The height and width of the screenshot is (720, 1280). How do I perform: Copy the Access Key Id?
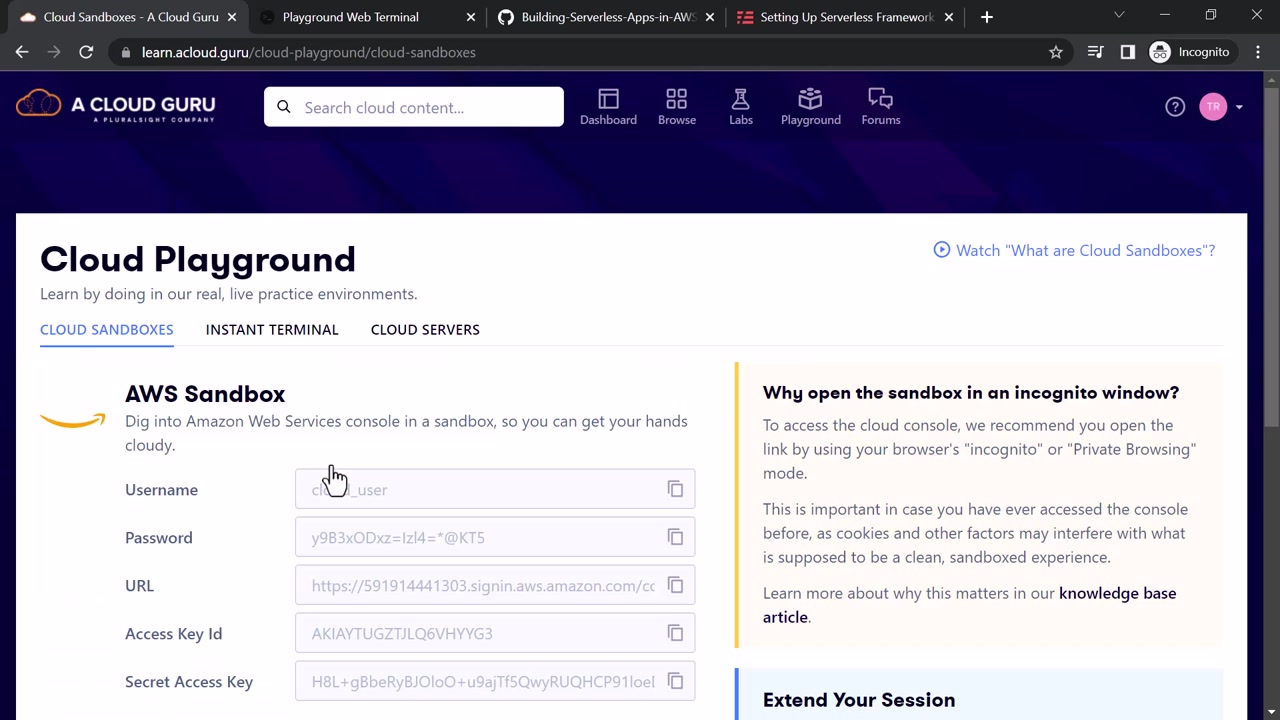675,633
